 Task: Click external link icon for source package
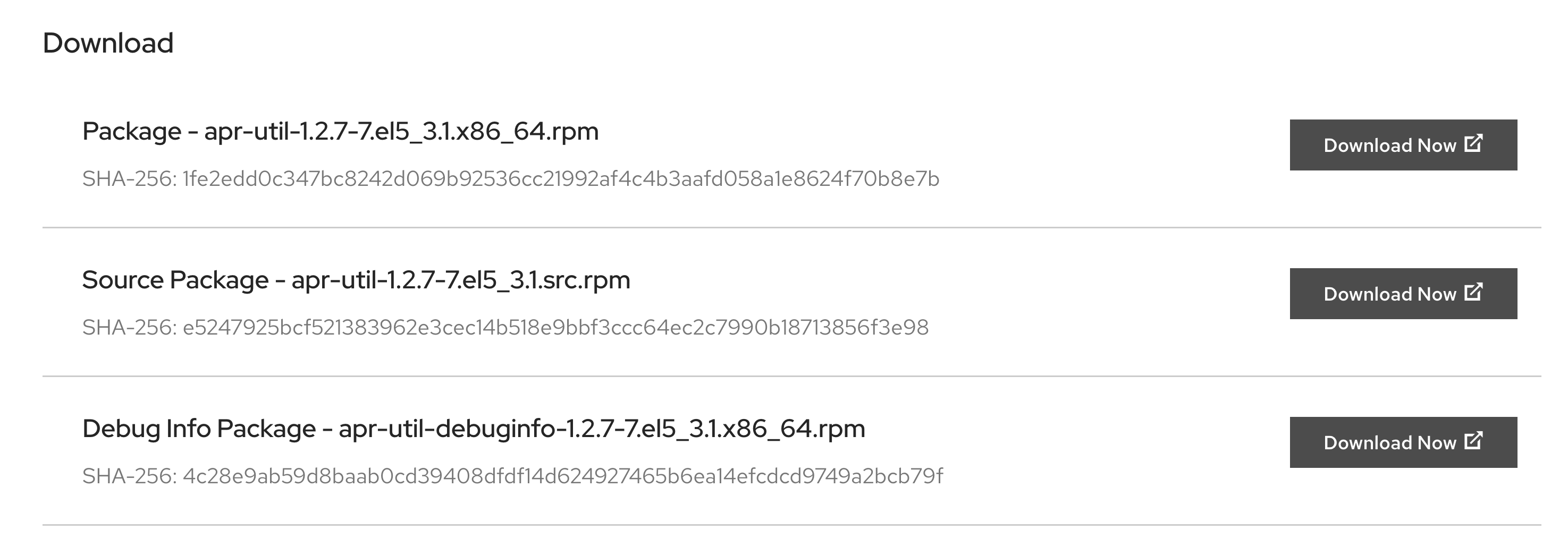tap(1472, 292)
